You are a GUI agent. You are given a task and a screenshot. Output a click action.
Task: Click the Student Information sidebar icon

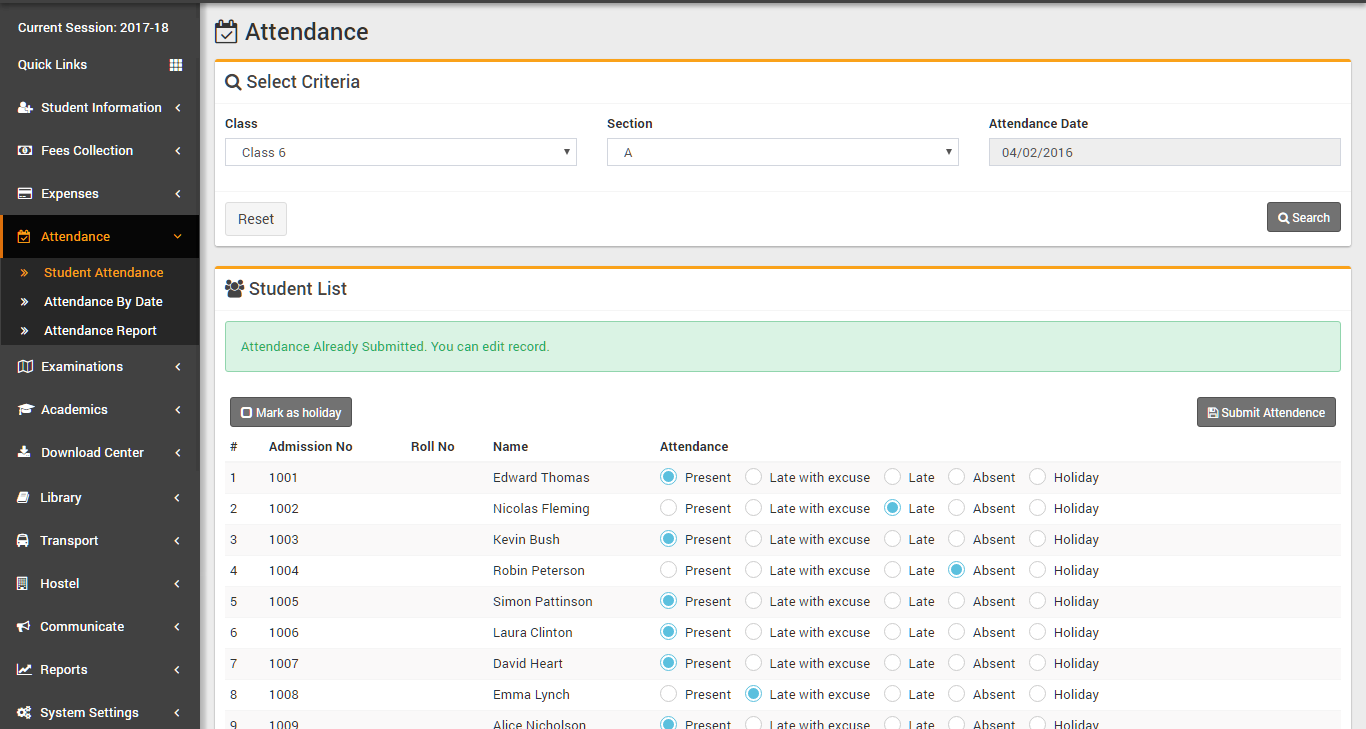[25, 108]
